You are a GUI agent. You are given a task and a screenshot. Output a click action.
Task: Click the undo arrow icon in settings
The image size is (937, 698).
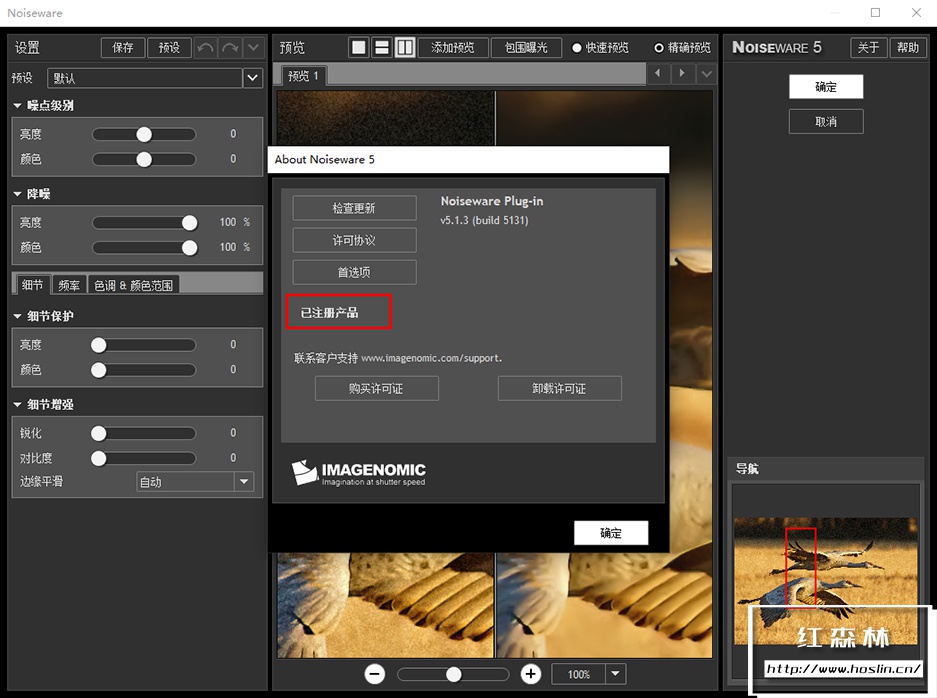205,48
